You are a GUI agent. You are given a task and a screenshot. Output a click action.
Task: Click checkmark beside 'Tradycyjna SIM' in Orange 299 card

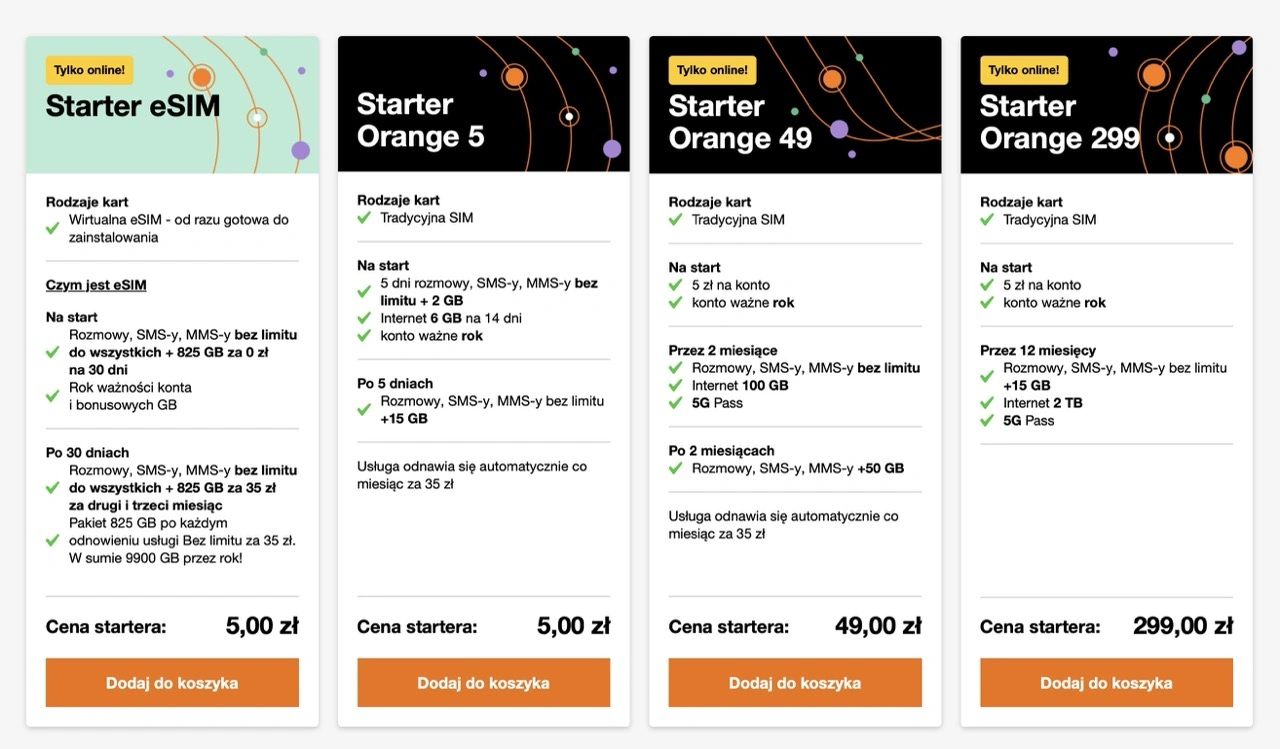[x=987, y=220]
